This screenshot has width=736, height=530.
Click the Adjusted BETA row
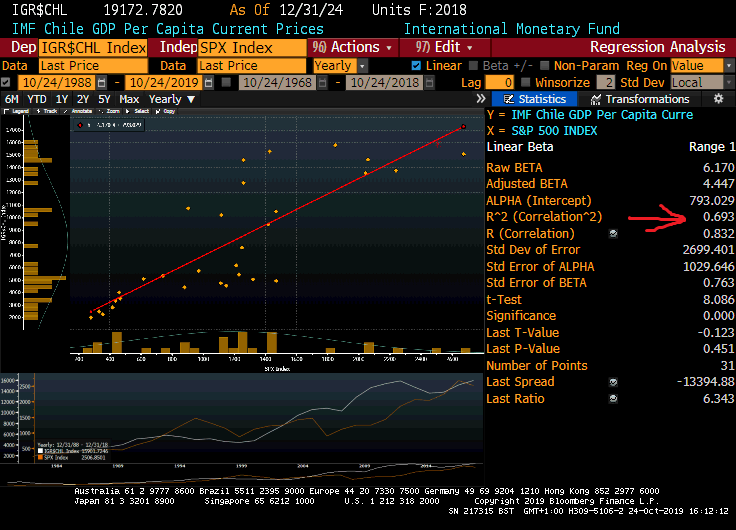coord(610,184)
